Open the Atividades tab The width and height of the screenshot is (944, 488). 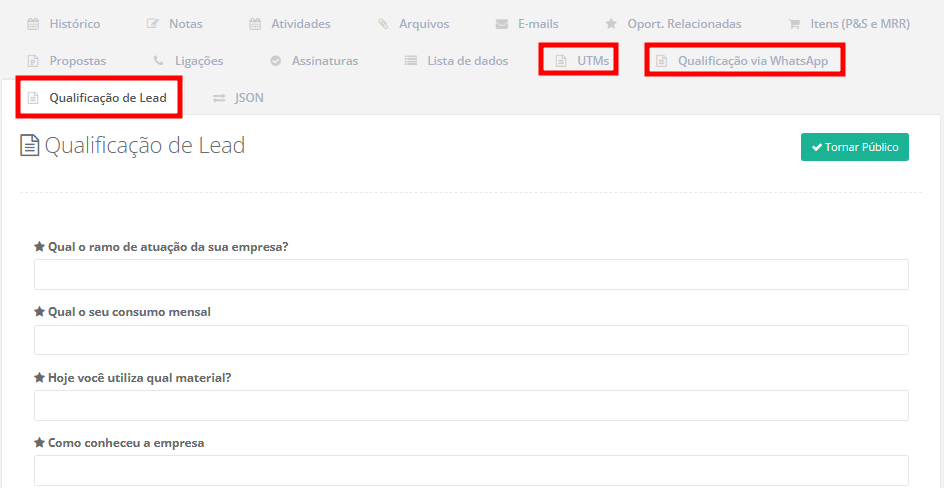[x=300, y=24]
